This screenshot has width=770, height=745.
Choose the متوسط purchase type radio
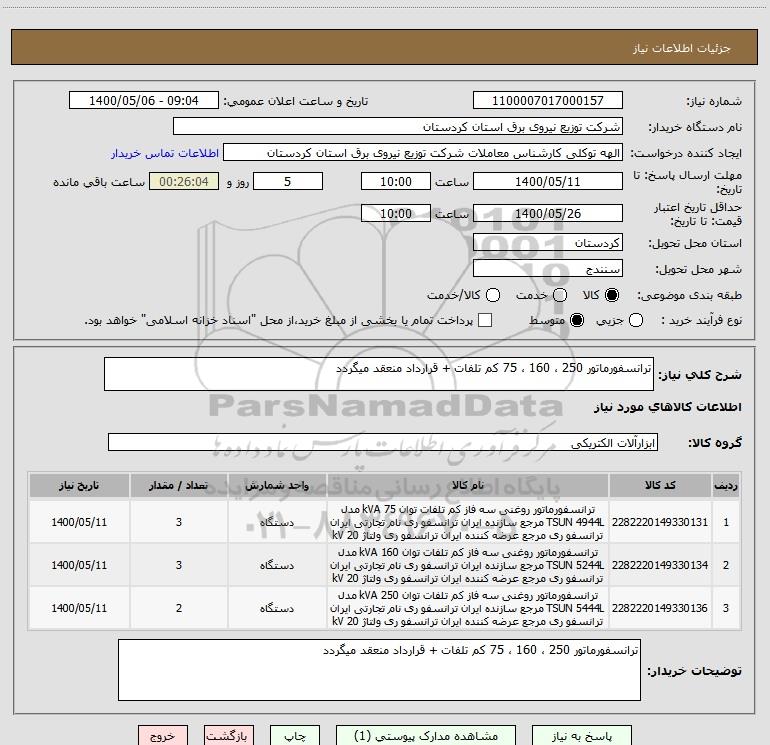(577, 321)
